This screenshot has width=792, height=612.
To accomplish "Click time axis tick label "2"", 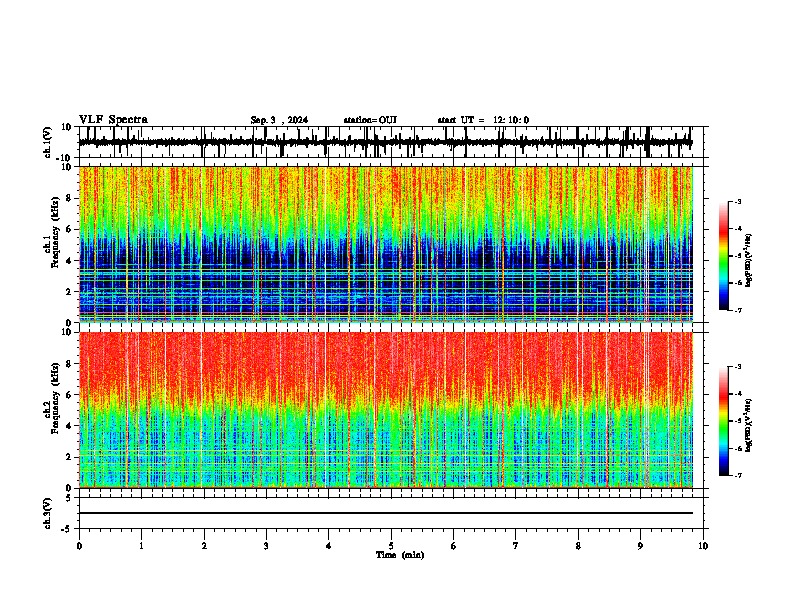I will click(x=204, y=546).
